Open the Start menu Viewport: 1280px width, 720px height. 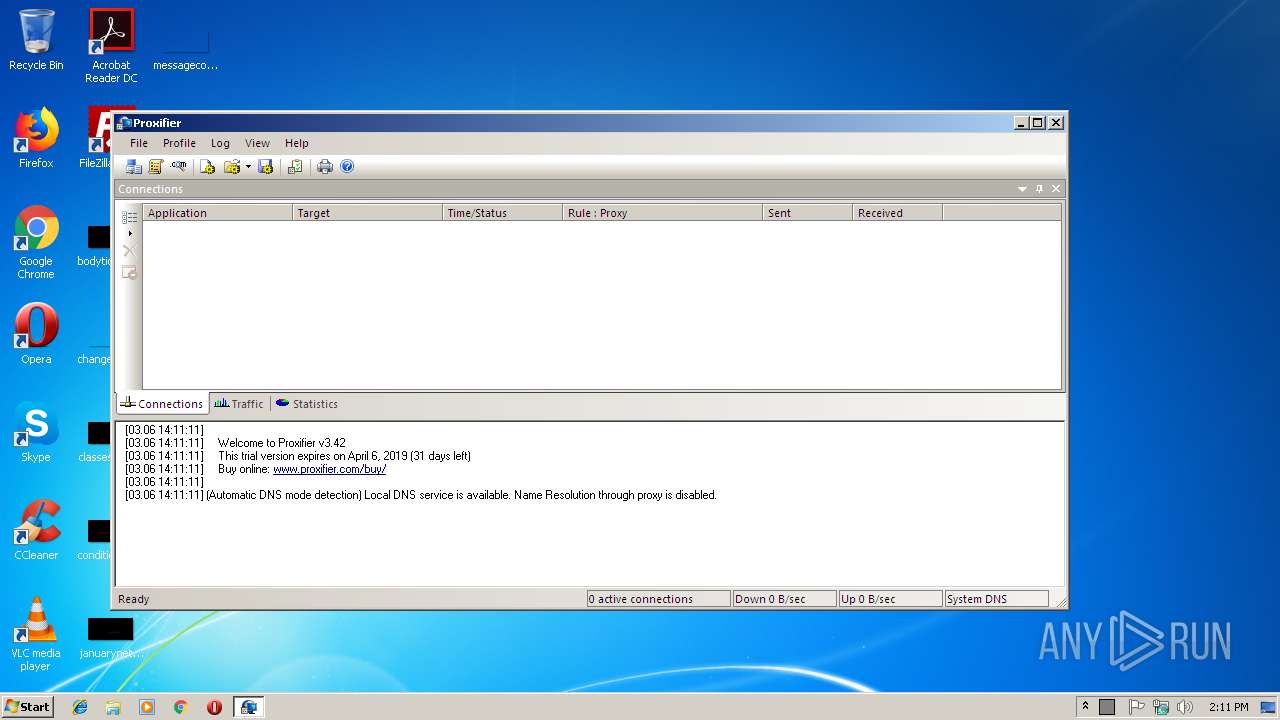point(28,706)
